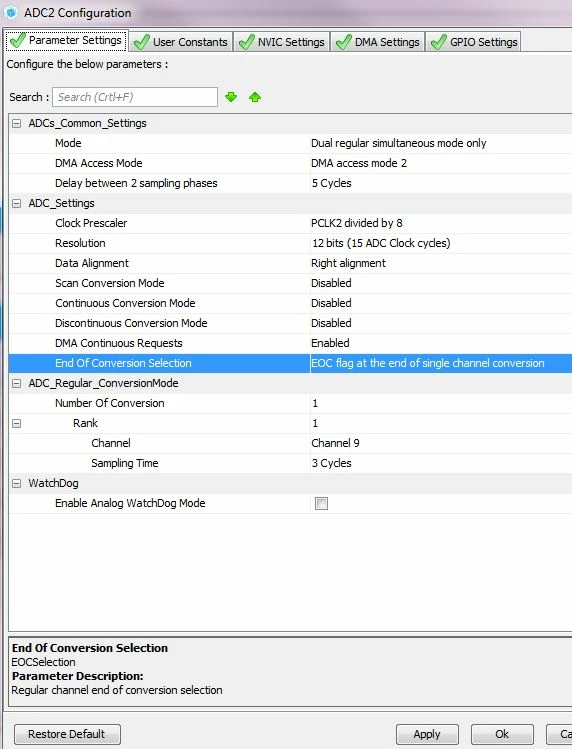Open the NVIC Settings tab
Screen dimensions: 572x749
pos(282,42)
